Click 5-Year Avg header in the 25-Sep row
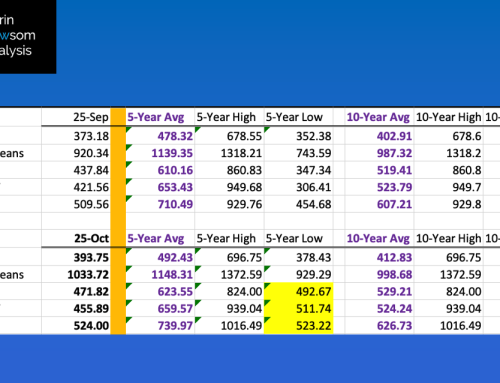Image resolution: width=500 pixels, height=383 pixels. point(160,117)
